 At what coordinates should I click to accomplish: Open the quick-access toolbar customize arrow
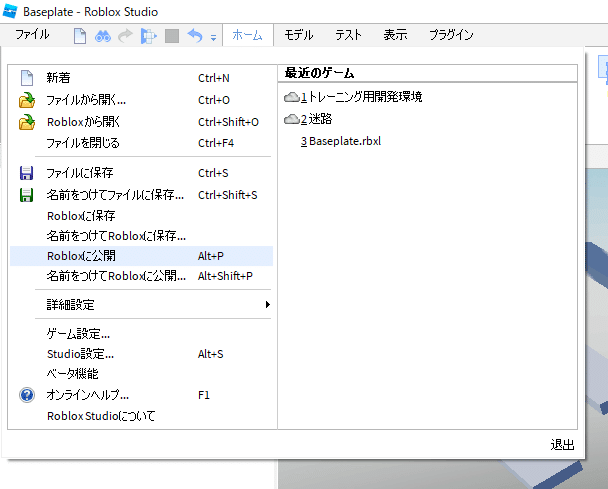(213, 37)
